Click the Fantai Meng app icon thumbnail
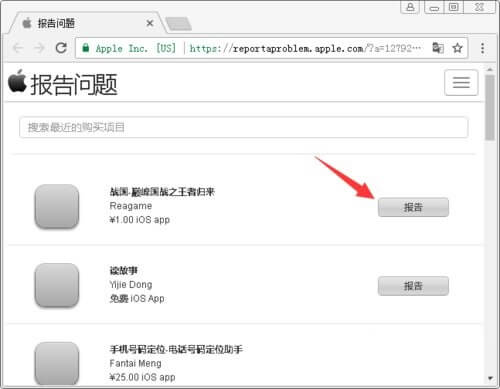This screenshot has height=389, width=500. point(57,364)
